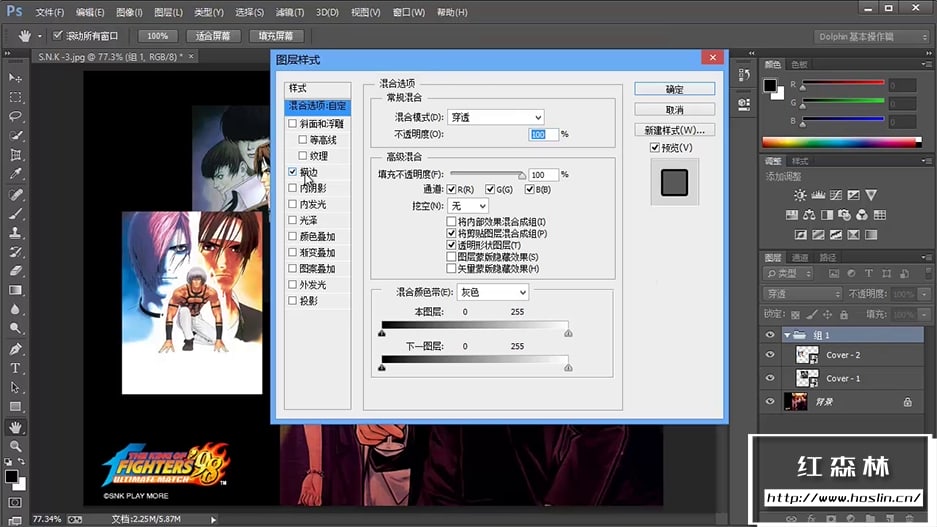Viewport: 937px width, 527px height.
Task: Select the History Brush tool
Action: (16, 252)
